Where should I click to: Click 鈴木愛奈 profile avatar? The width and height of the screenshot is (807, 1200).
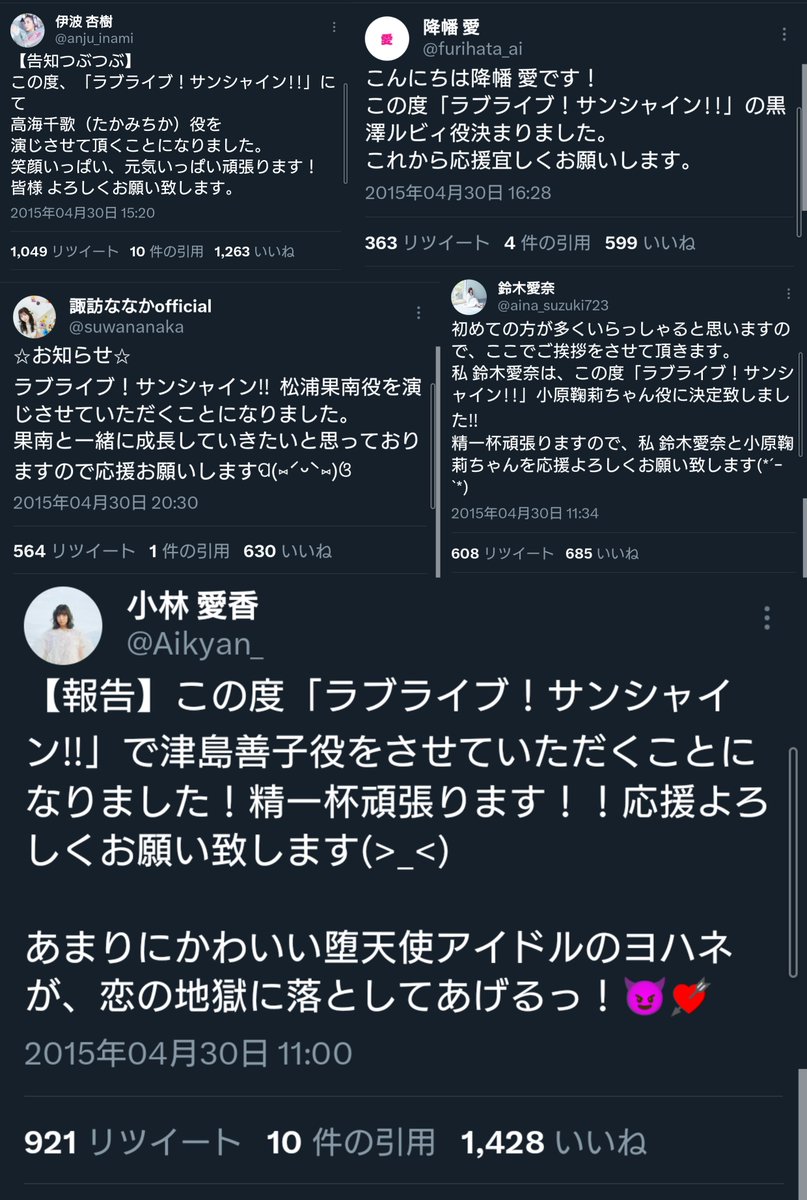click(468, 296)
